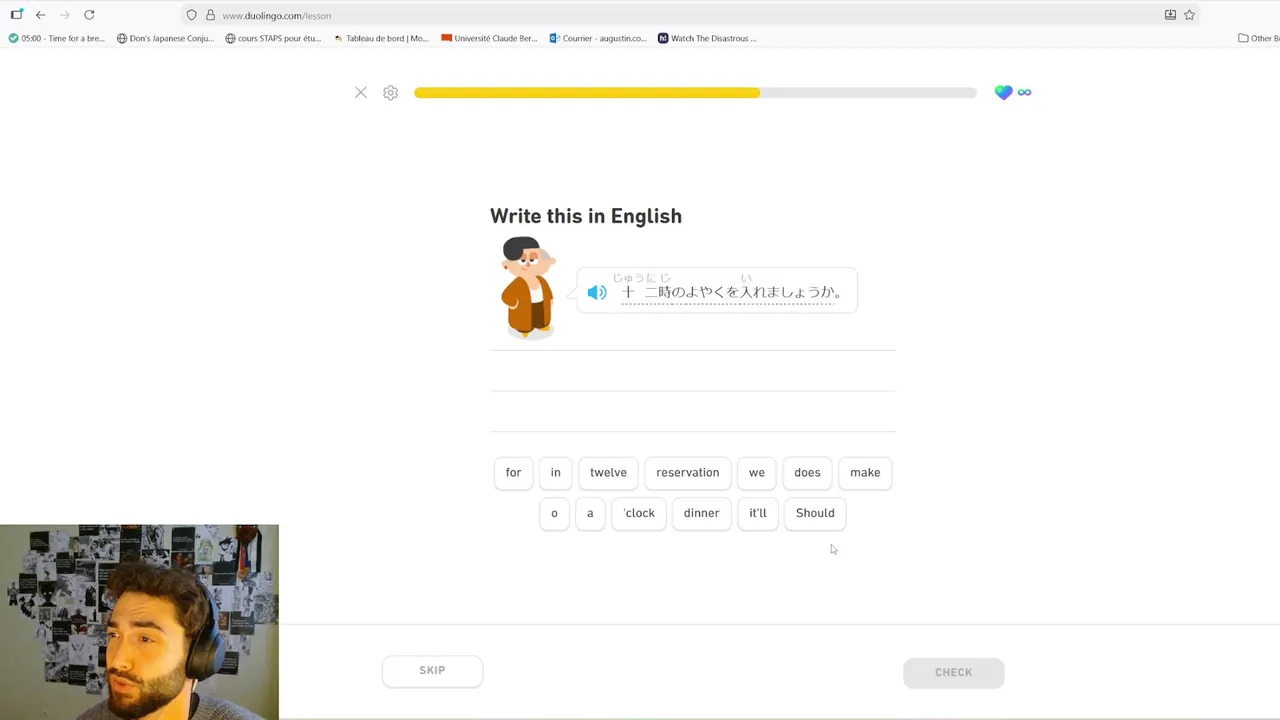The width and height of the screenshot is (1280, 720).
Task: Open "Watch The Disastrous ..." bookmark
Action: tap(707, 38)
